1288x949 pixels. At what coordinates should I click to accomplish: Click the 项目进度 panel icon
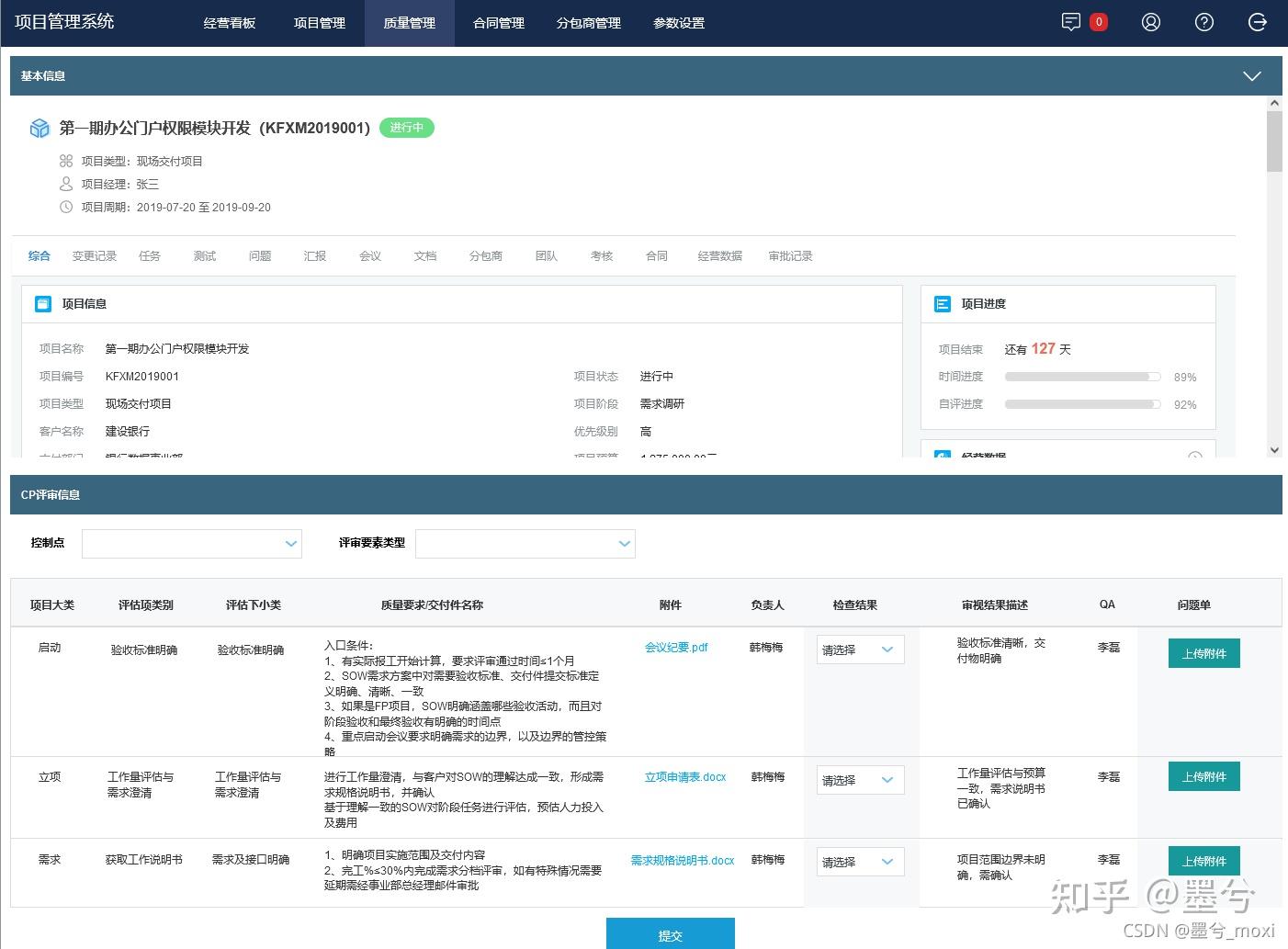click(943, 304)
